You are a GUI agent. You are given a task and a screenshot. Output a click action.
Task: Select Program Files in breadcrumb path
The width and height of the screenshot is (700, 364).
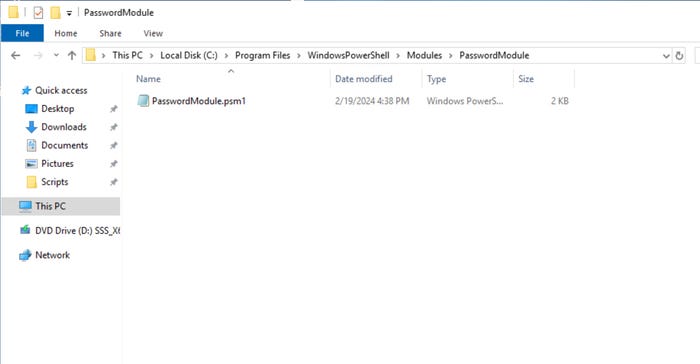coord(262,55)
